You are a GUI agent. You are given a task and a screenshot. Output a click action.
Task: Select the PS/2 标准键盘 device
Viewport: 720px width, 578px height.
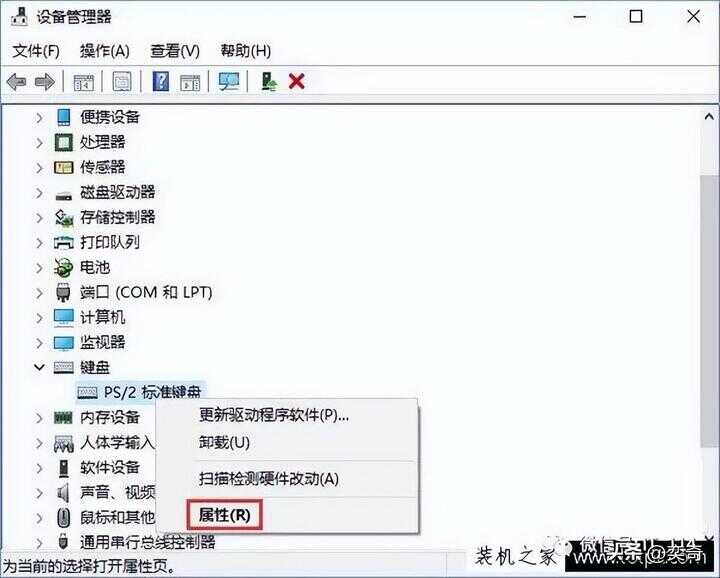tap(140, 392)
